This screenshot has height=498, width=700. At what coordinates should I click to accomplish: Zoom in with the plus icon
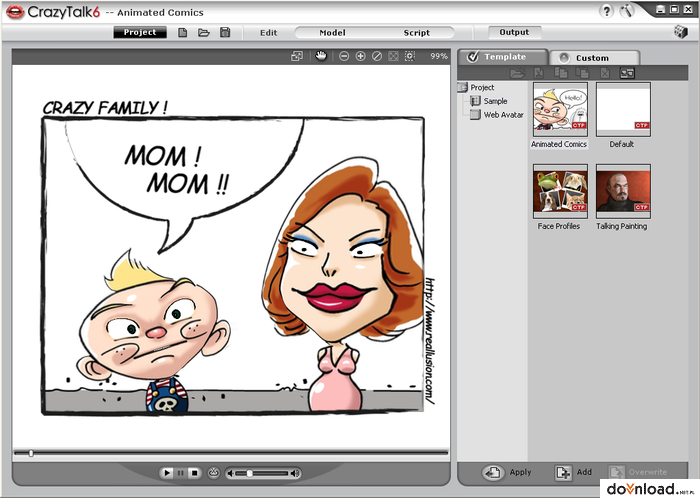coord(360,56)
